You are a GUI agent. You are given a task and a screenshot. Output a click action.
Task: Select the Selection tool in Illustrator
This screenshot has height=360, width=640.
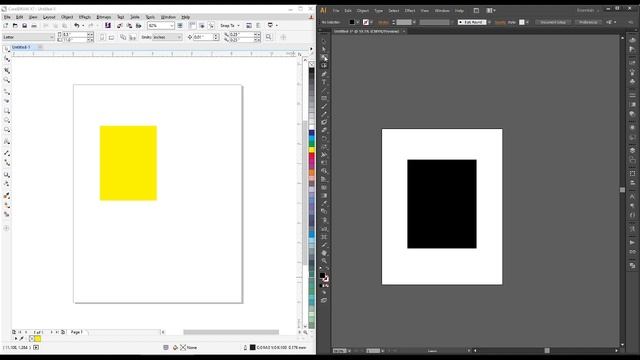324,41
